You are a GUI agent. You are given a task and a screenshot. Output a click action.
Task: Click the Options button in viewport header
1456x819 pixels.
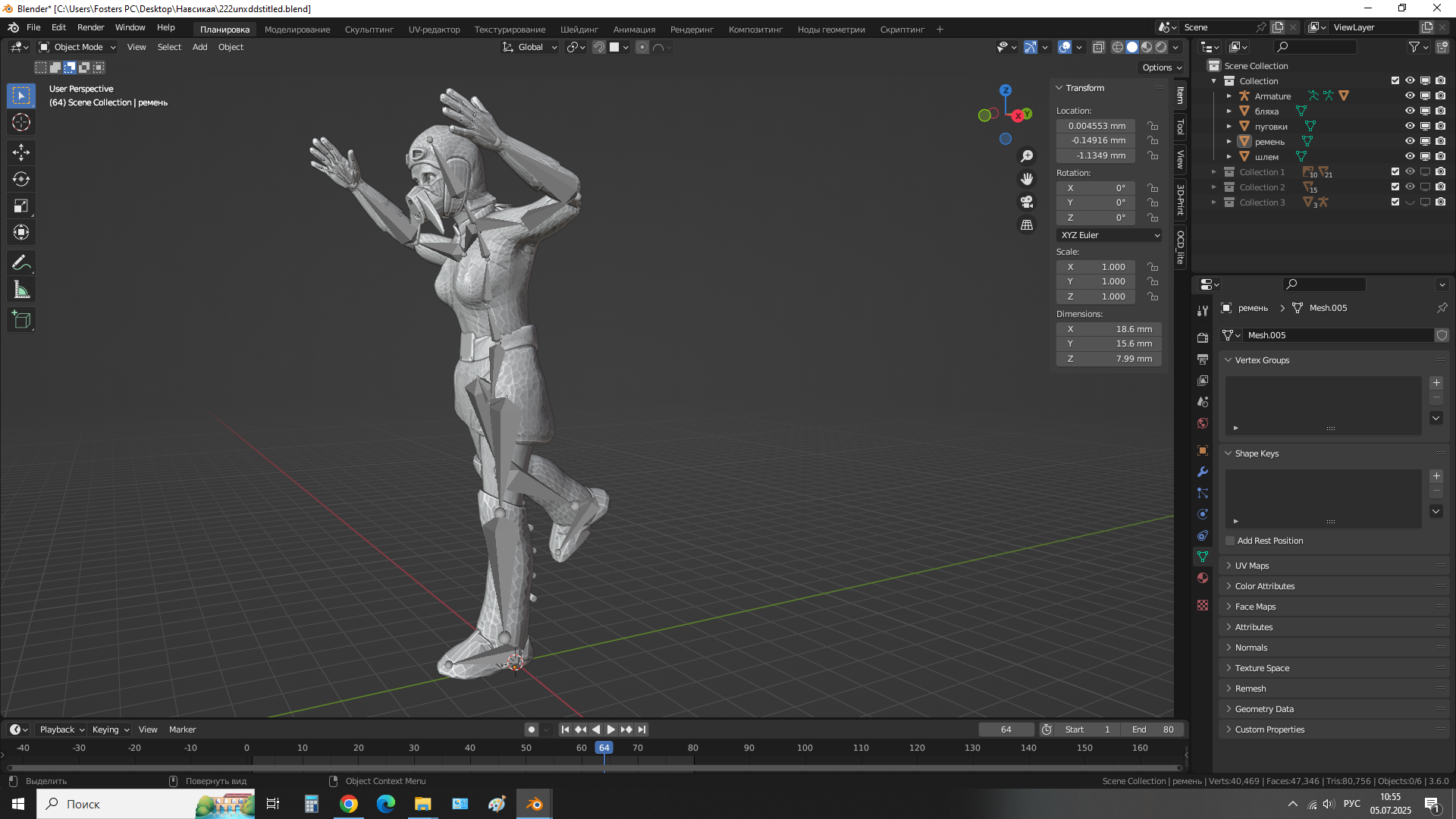pyautogui.click(x=1161, y=67)
